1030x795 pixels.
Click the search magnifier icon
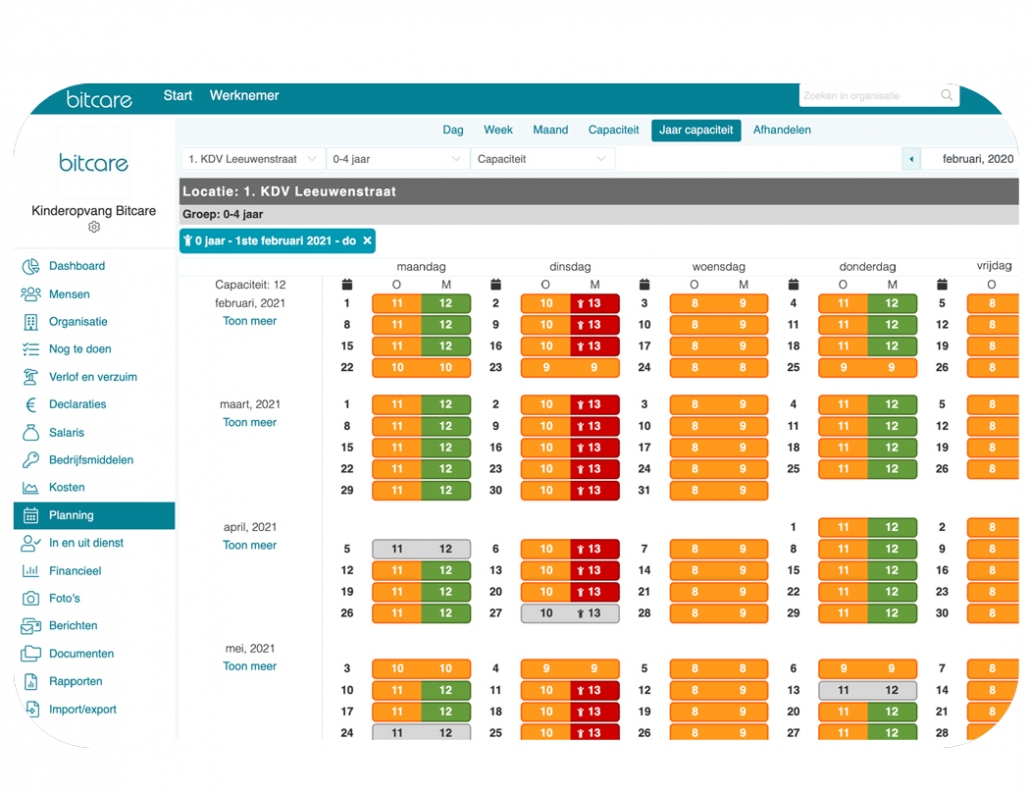(x=947, y=95)
